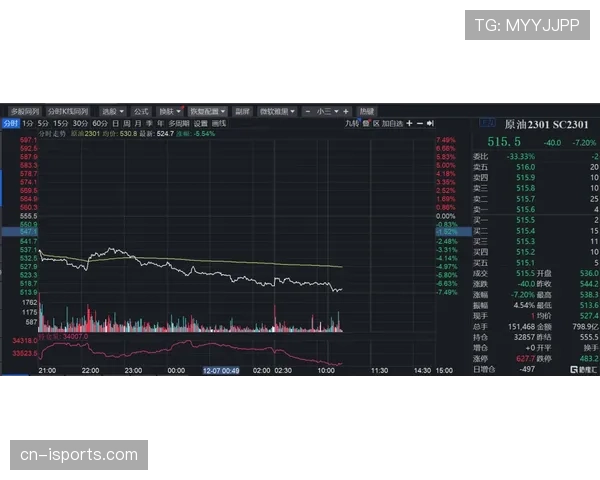Select the 卖三 515.8 order row
600x480 pixels.
point(535,188)
